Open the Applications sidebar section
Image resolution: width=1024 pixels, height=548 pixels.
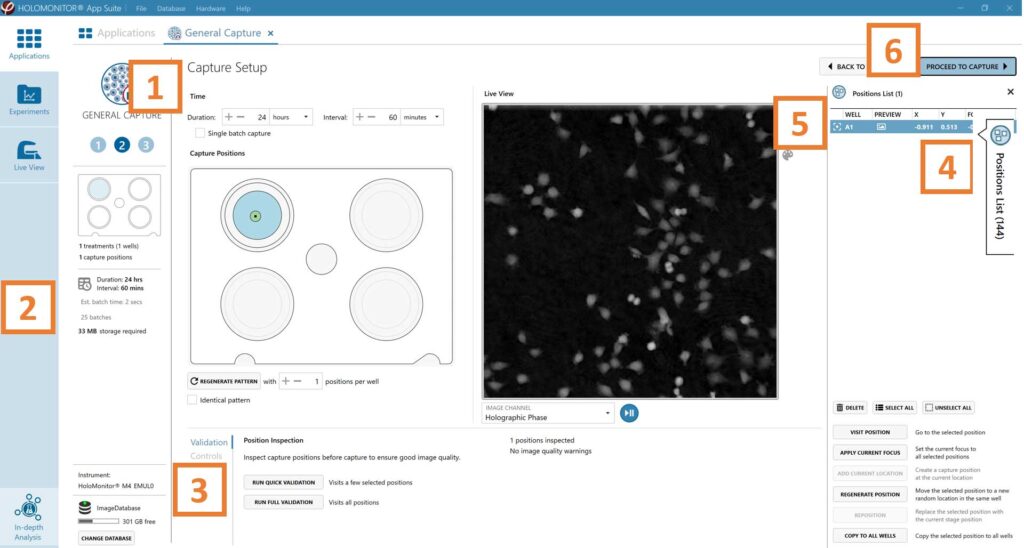[x=29, y=44]
